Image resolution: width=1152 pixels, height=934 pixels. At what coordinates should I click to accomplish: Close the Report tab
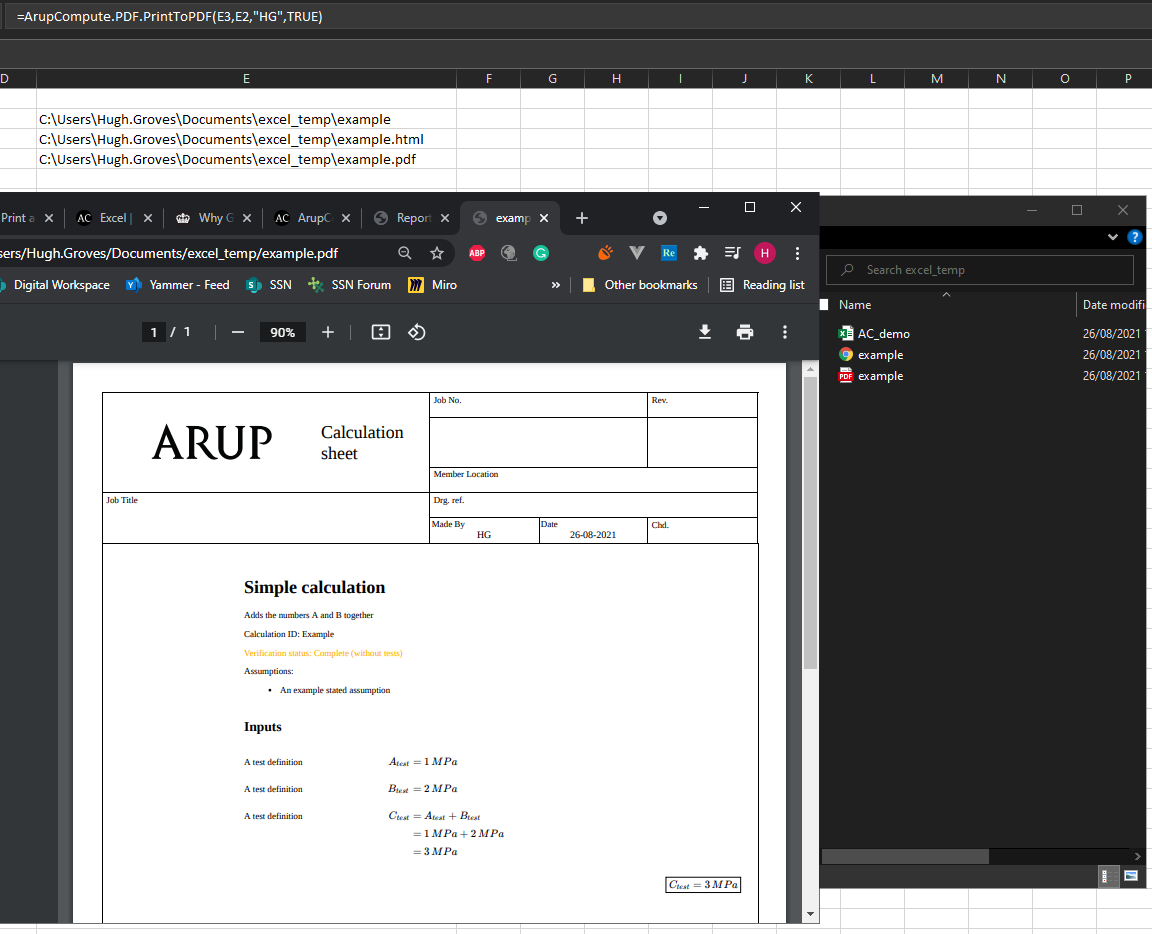(444, 218)
